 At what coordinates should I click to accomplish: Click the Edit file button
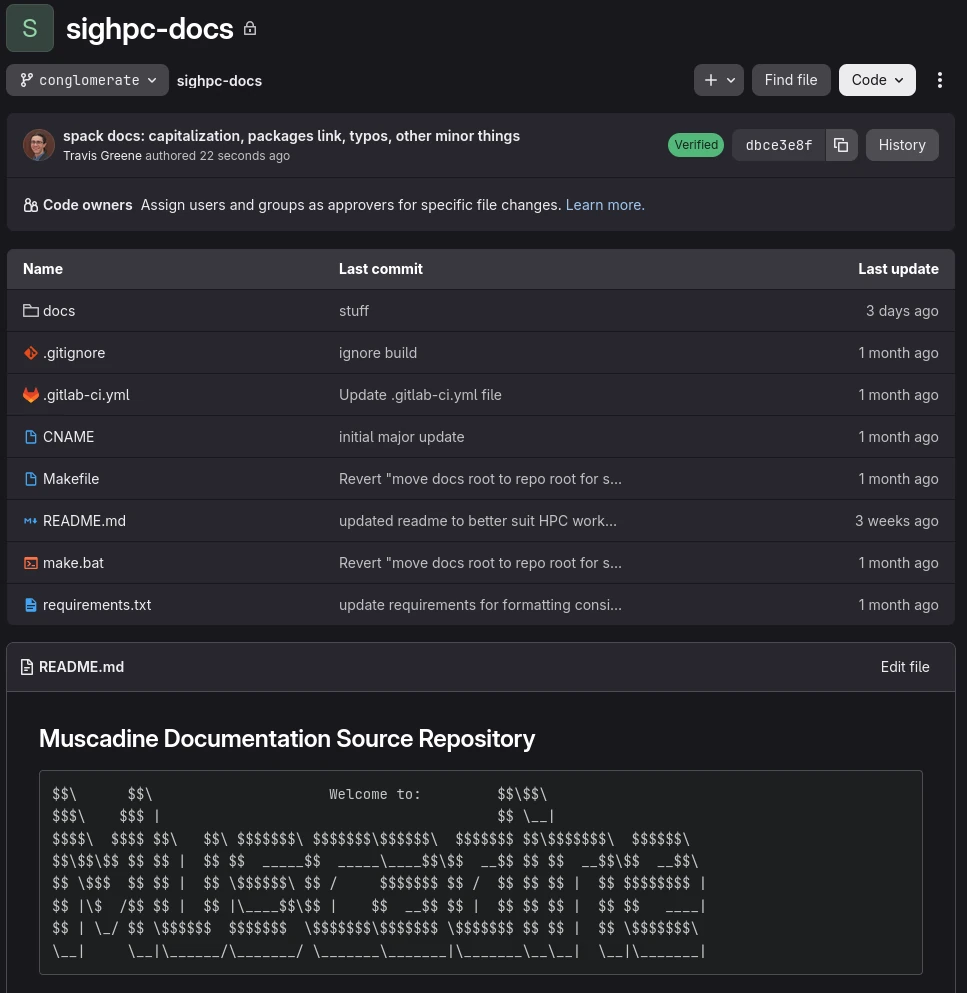905,667
